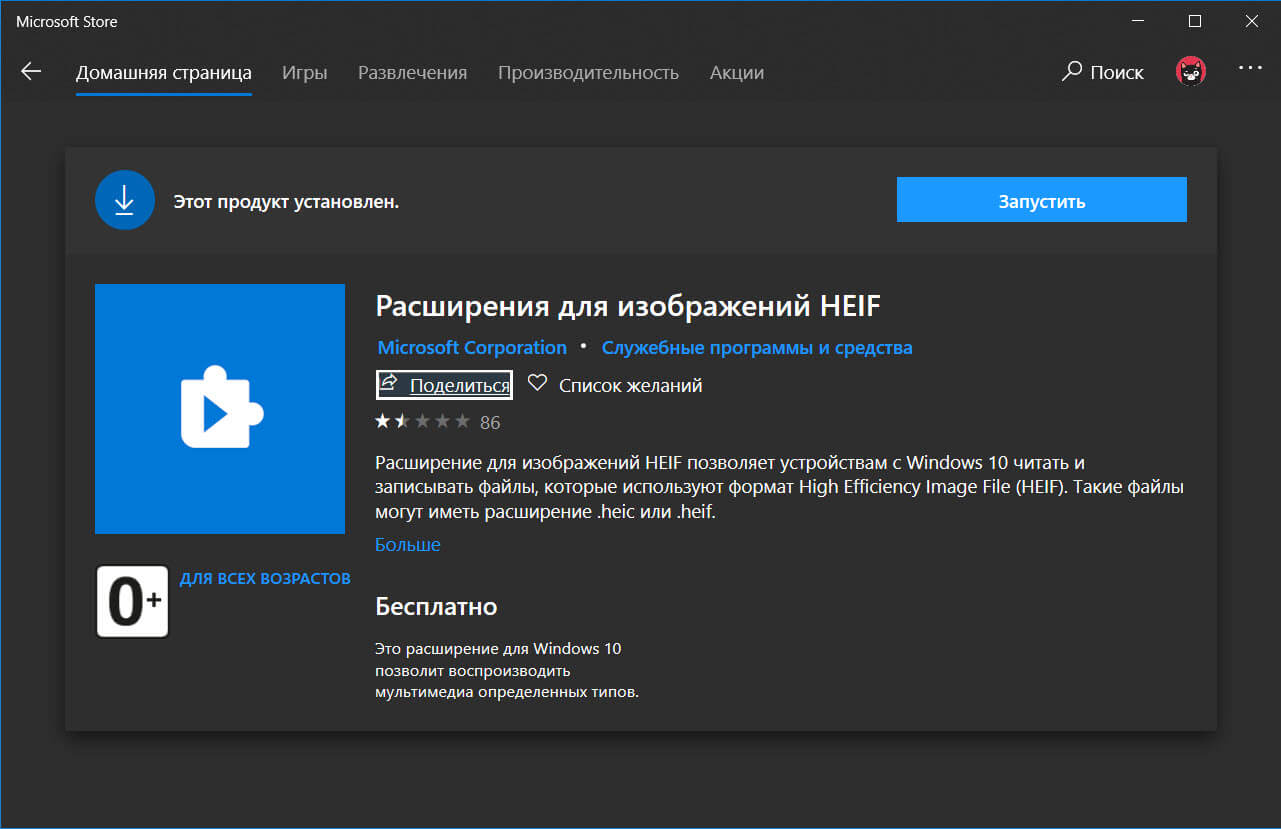Click the Бесплатно price text

[x=436, y=606]
